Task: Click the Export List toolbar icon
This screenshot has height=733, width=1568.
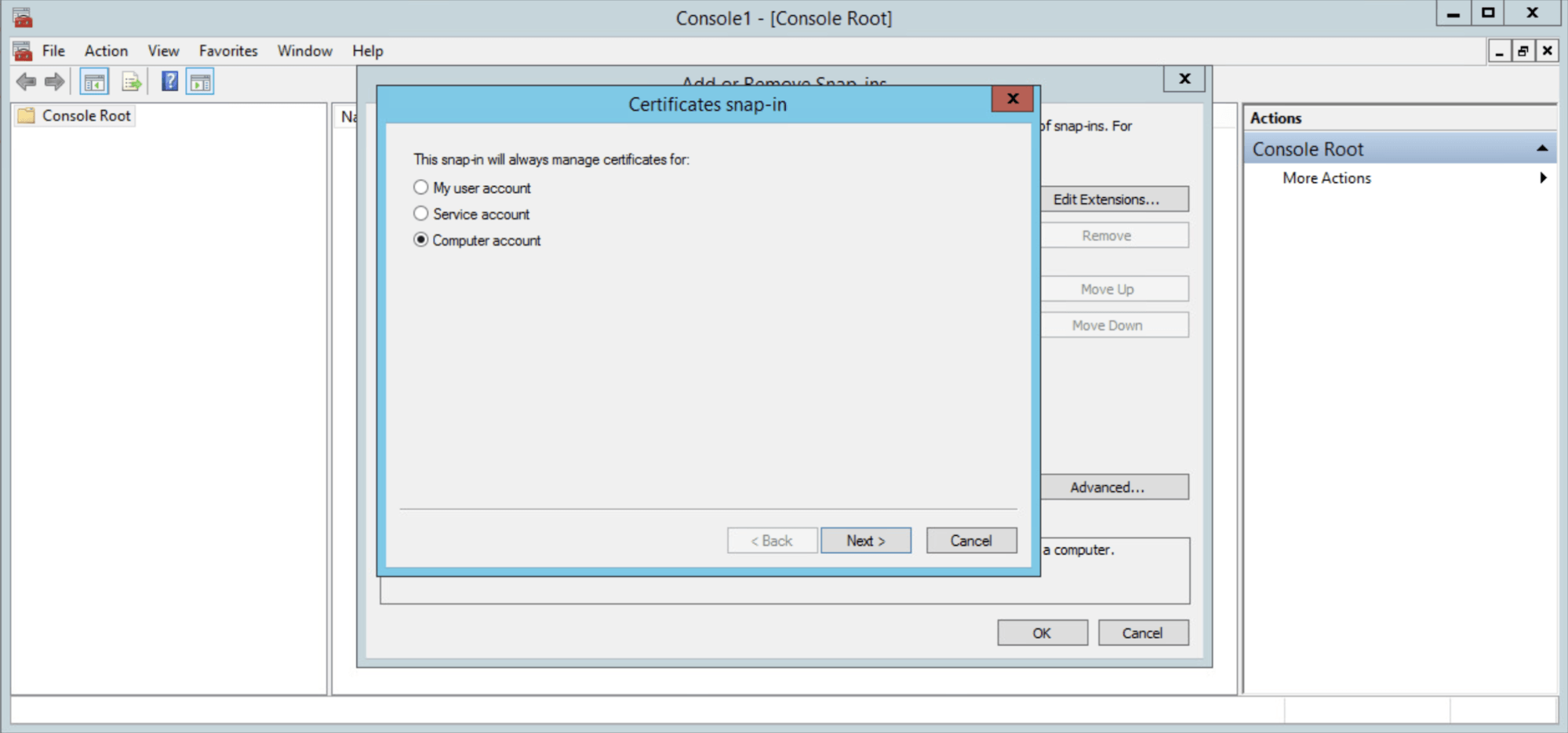Action: point(131,82)
